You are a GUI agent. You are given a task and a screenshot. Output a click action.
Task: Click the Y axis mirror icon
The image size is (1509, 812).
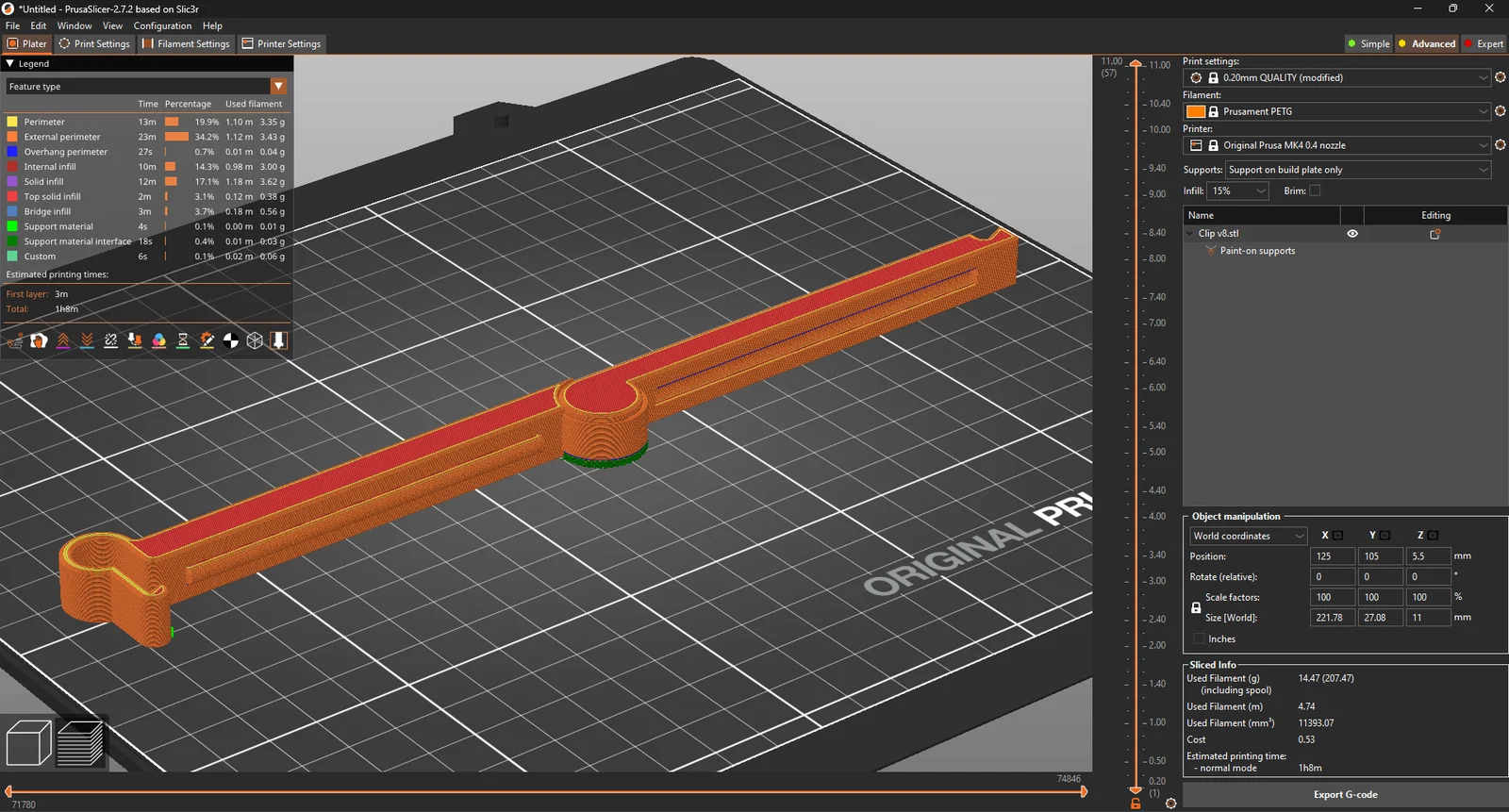click(x=1385, y=536)
